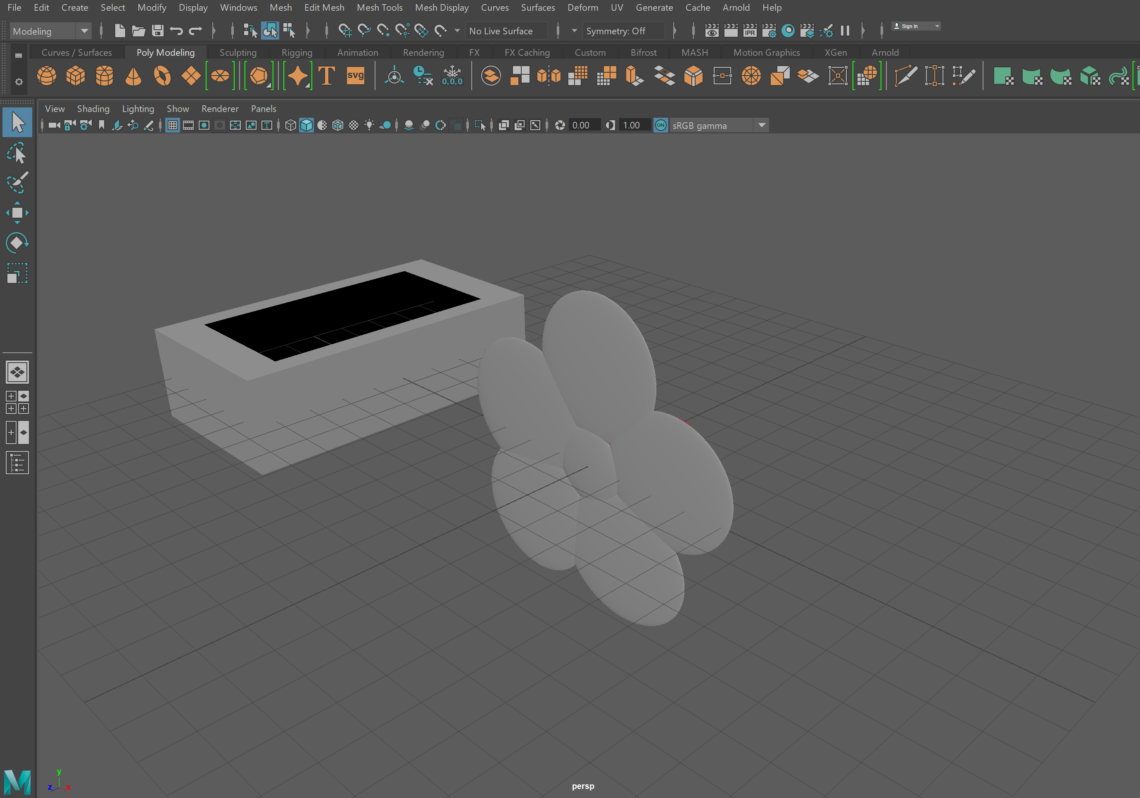1140x798 pixels.
Task: Activate the arrow Select tool
Action: click(17, 122)
